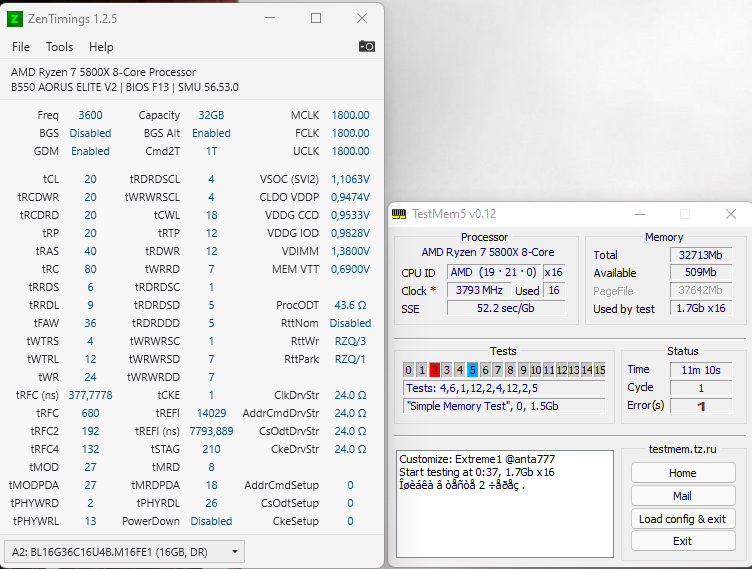Click the red test box 2

[x=435, y=370]
